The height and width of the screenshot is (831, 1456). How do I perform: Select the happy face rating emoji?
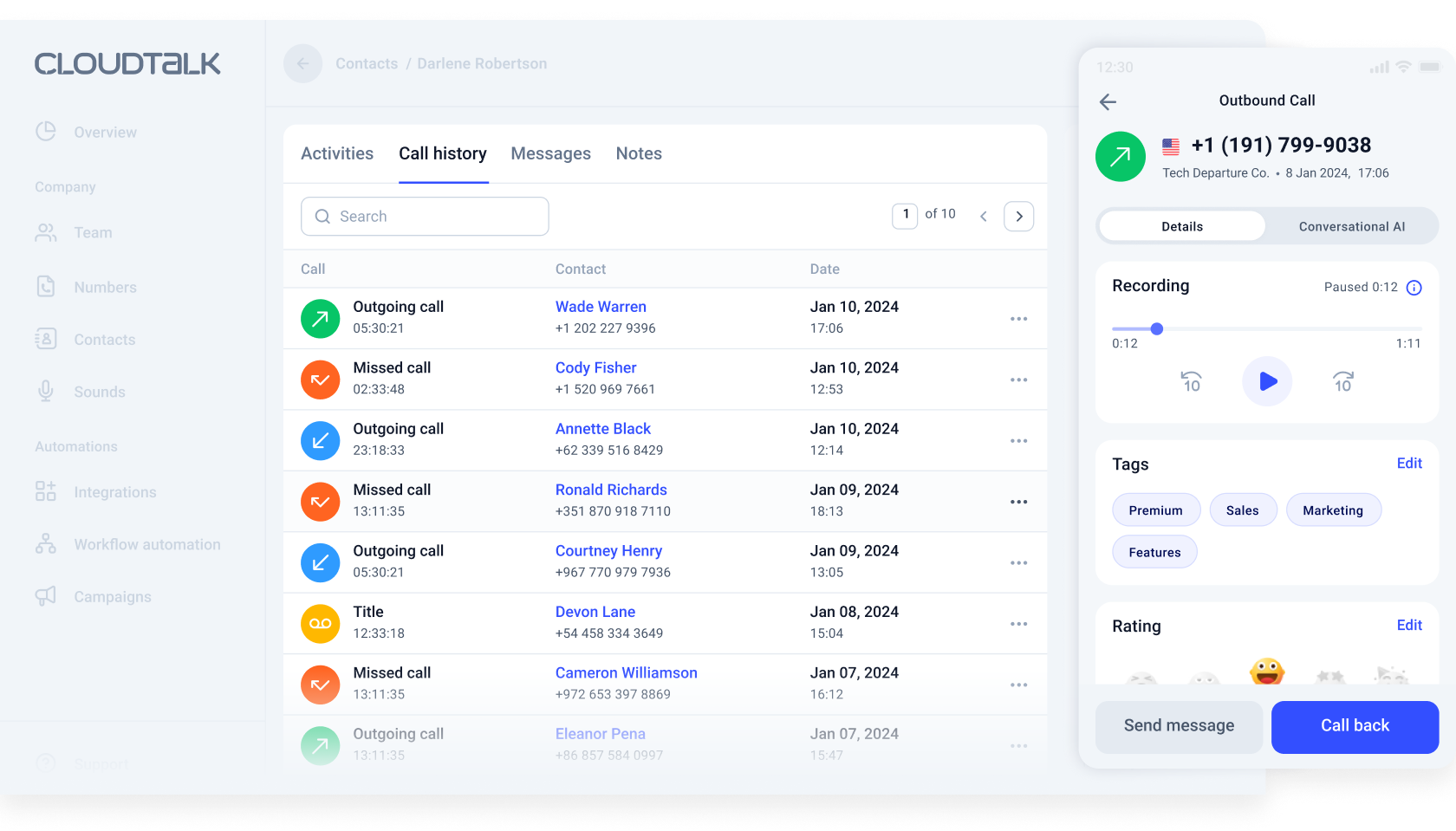pos(1266,672)
